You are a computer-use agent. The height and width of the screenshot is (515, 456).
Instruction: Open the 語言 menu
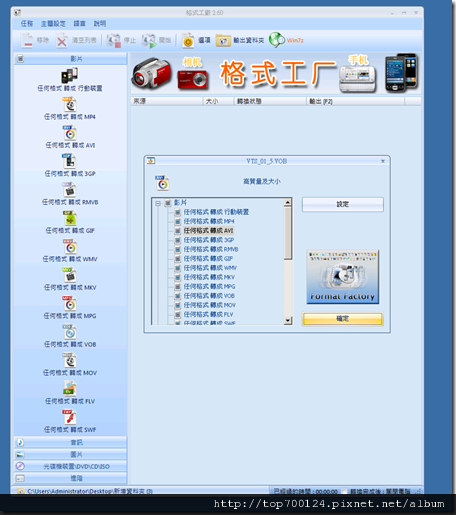(x=79, y=24)
